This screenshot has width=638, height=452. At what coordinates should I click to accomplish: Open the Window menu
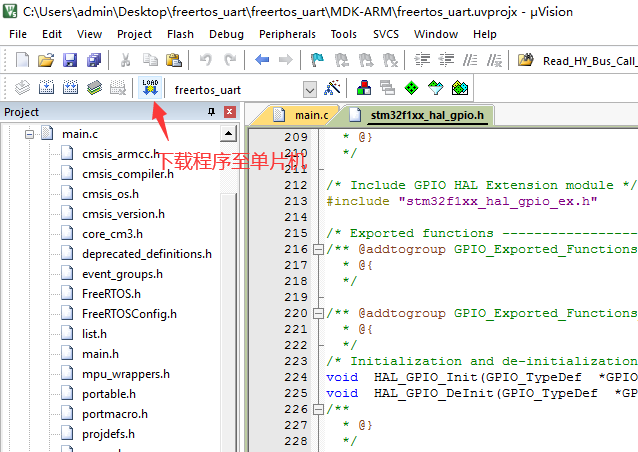point(436,34)
